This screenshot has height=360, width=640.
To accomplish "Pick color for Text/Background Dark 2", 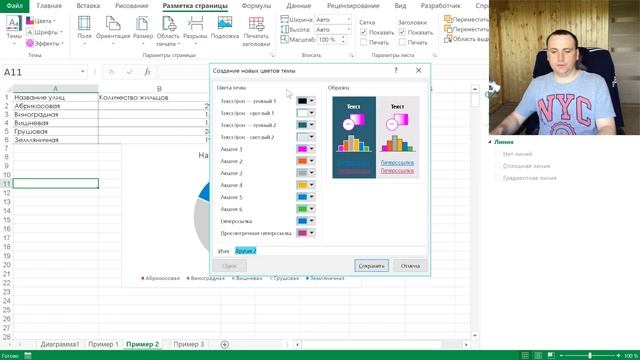I will click(306, 125).
